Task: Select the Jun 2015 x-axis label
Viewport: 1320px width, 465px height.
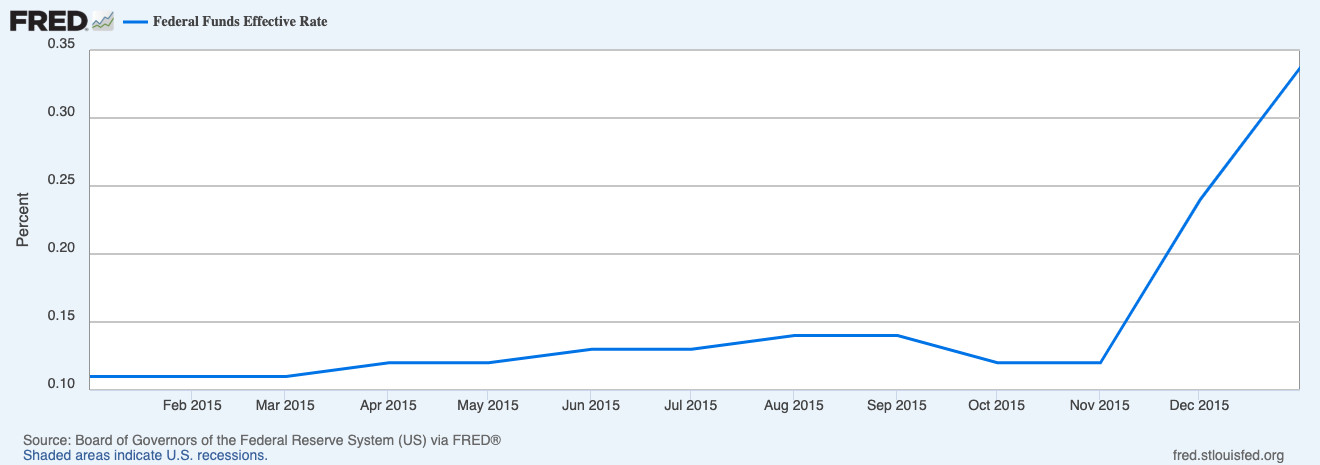Action: tap(590, 405)
